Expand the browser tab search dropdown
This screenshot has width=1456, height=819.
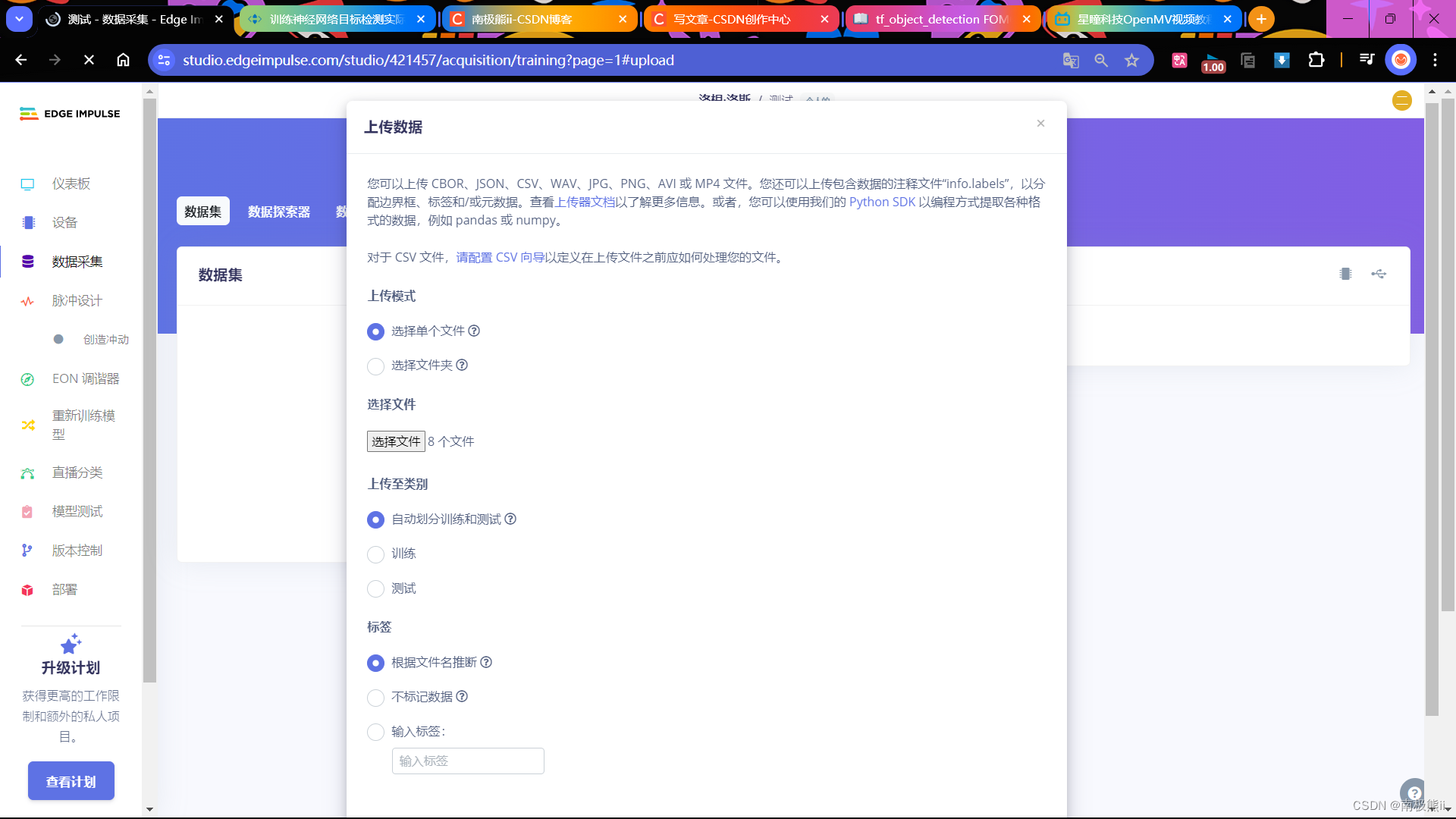coord(19,19)
